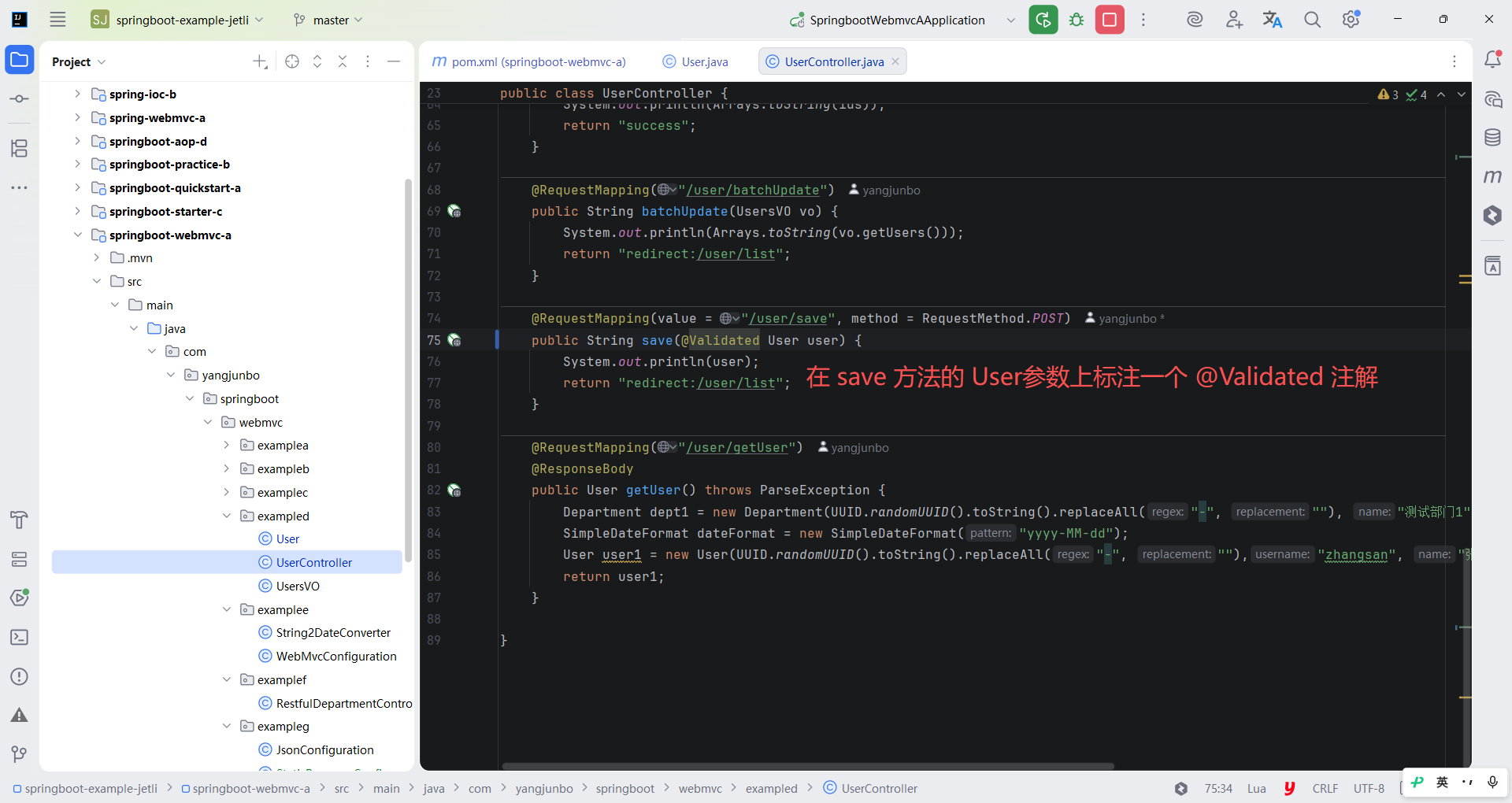Viewport: 1512px width, 803px height.
Task: Open Project panel options menu
Action: 368,61
